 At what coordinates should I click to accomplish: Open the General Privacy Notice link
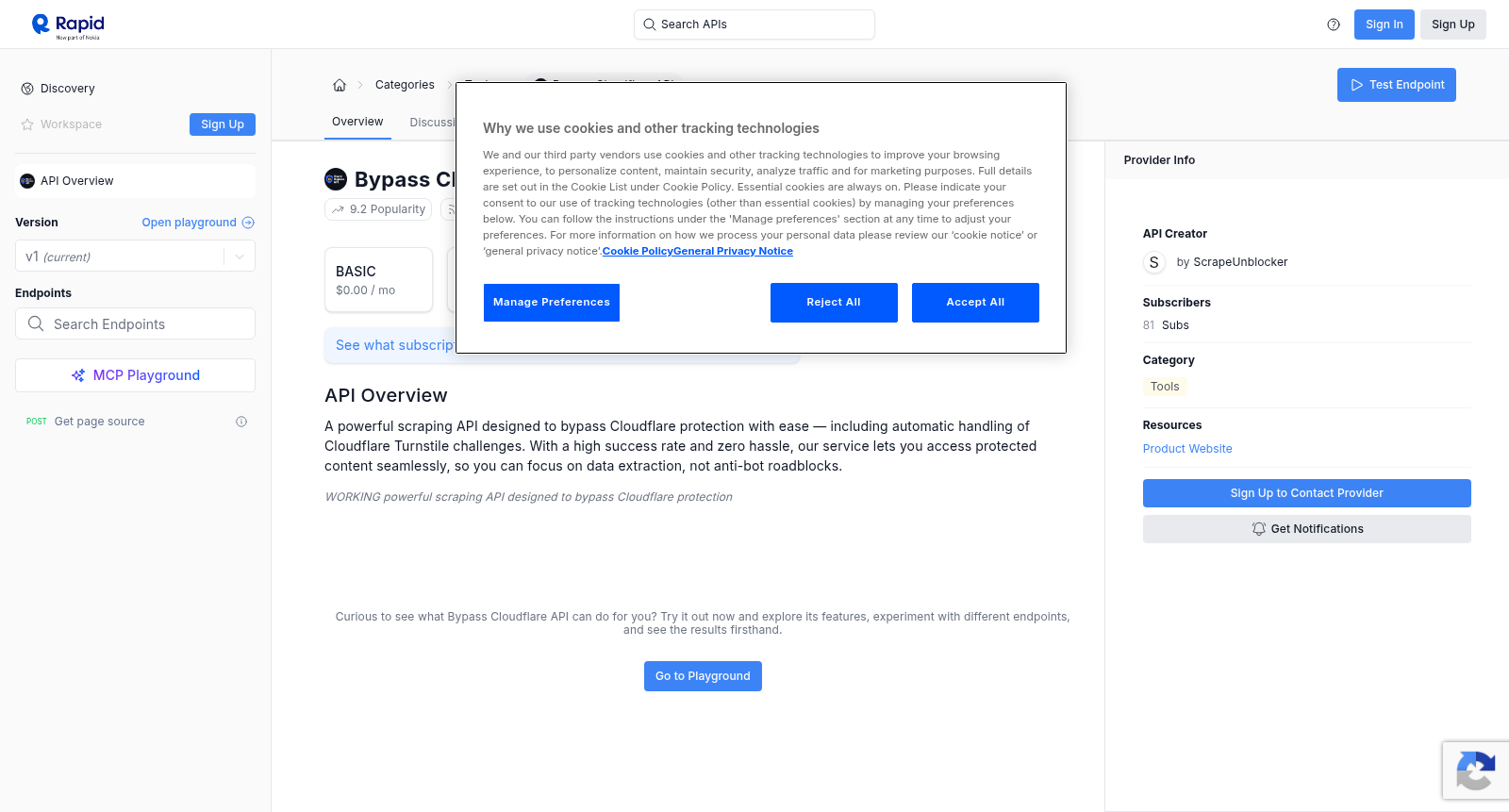pyautogui.click(x=734, y=251)
